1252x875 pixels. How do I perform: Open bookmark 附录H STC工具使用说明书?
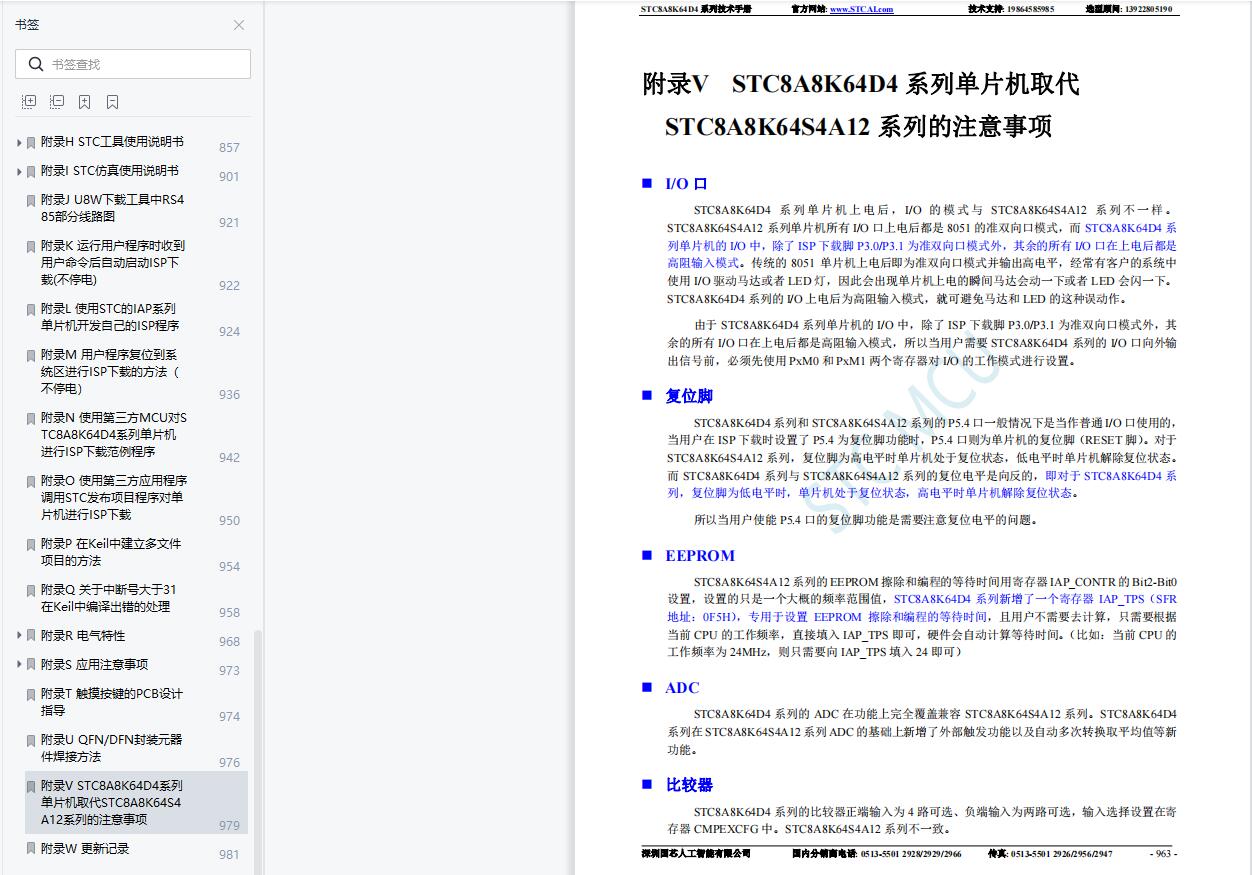112,142
